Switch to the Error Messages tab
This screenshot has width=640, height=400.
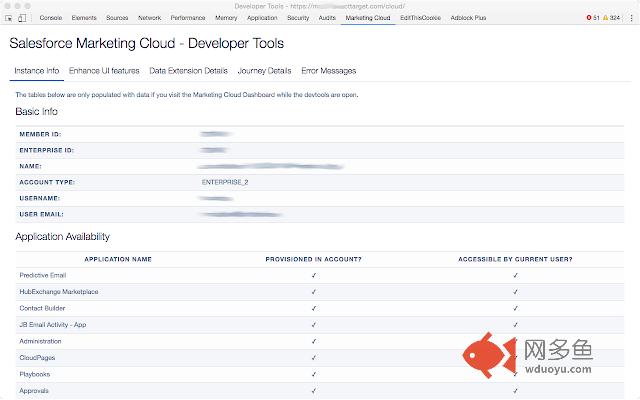tap(329, 71)
